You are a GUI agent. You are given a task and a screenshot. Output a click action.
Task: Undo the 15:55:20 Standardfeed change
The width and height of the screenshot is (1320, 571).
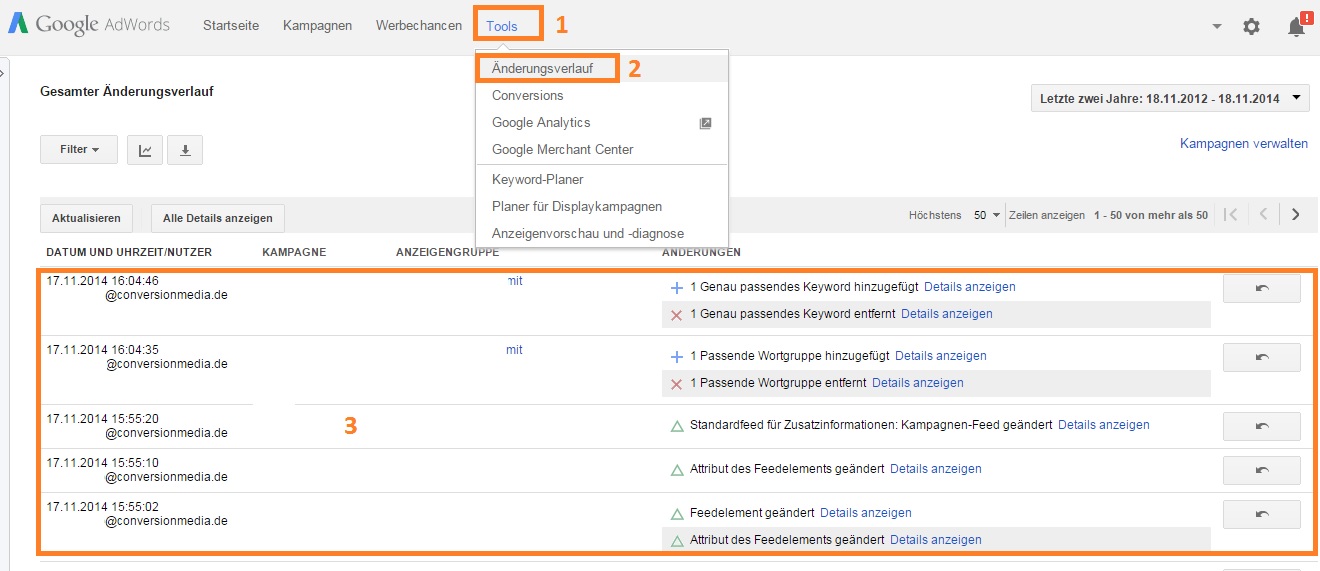1261,426
